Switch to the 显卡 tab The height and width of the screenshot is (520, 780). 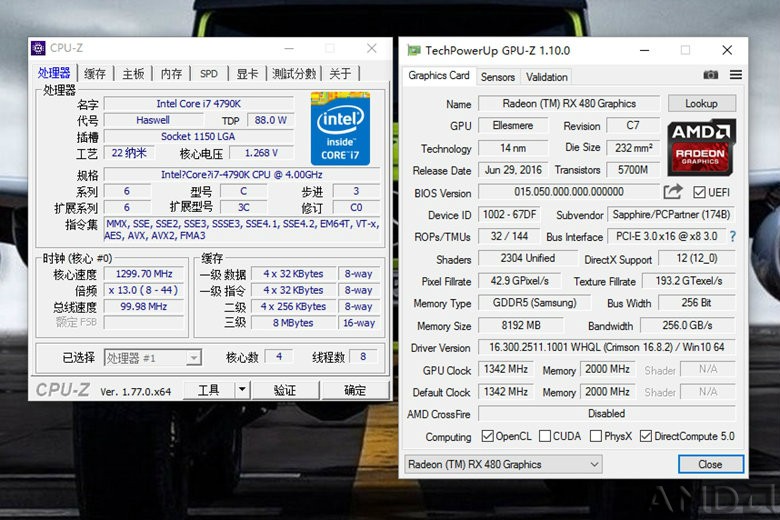pos(247,74)
